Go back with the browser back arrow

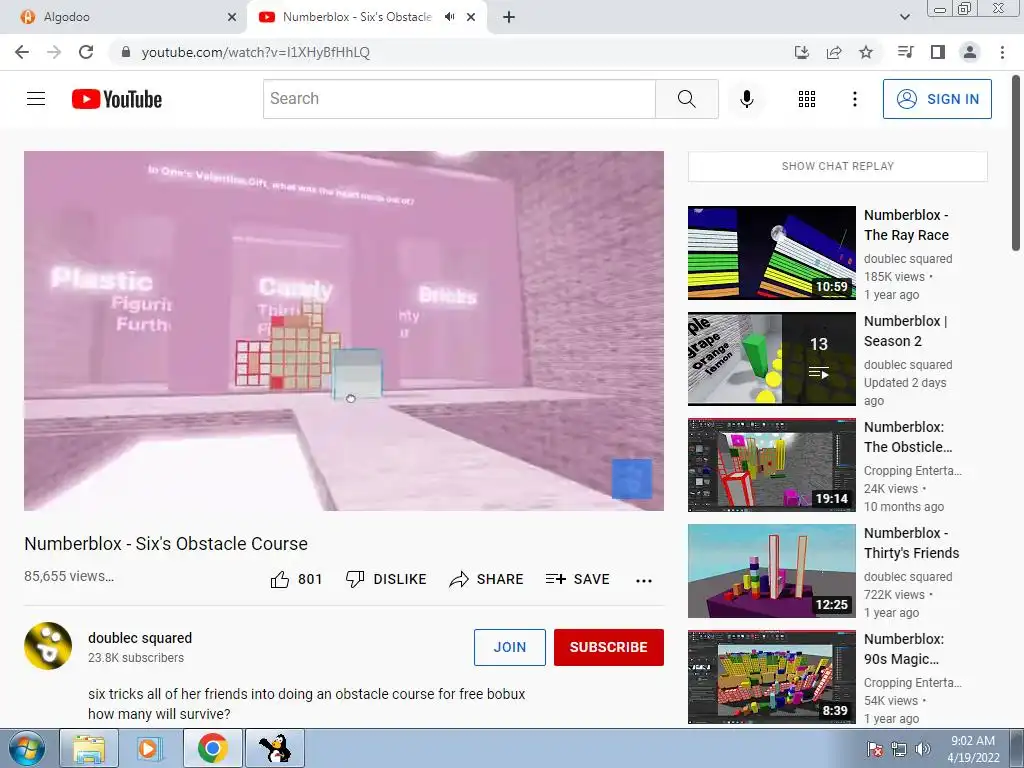22,52
